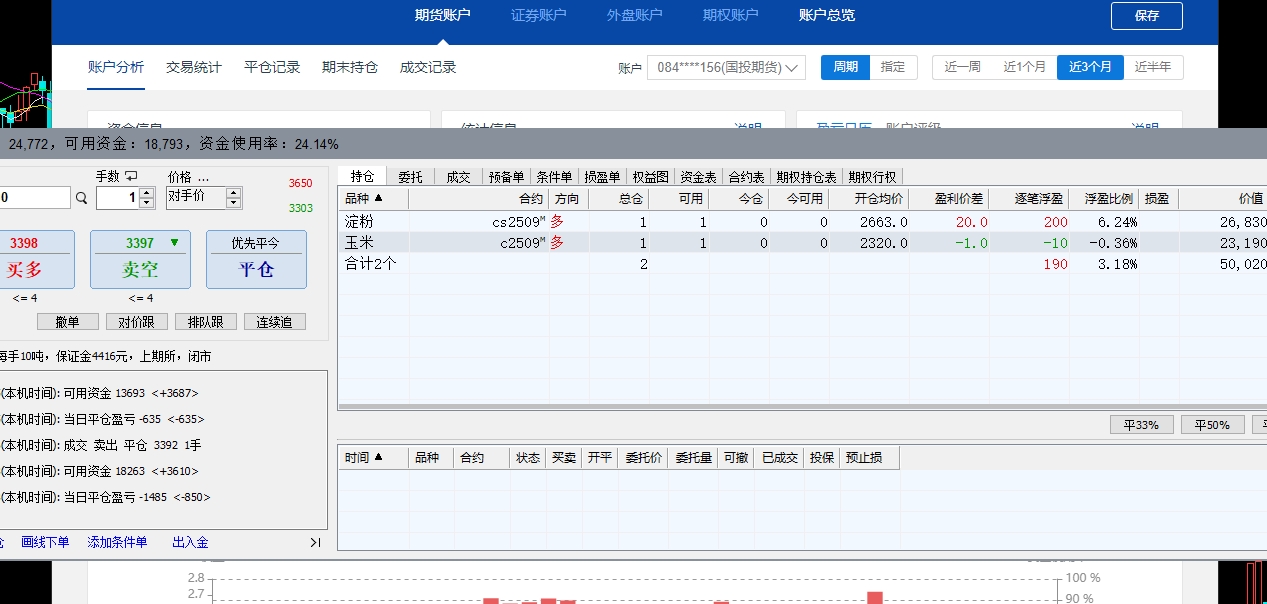Click the 平50% button
The width and height of the screenshot is (1267, 604).
(1212, 425)
